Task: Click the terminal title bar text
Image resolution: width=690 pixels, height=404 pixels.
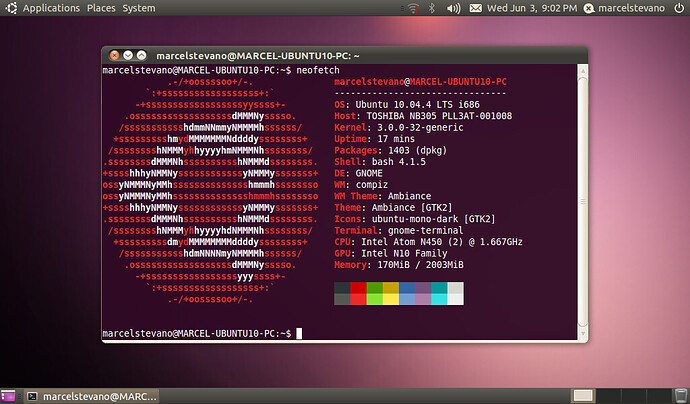Action: click(258, 56)
